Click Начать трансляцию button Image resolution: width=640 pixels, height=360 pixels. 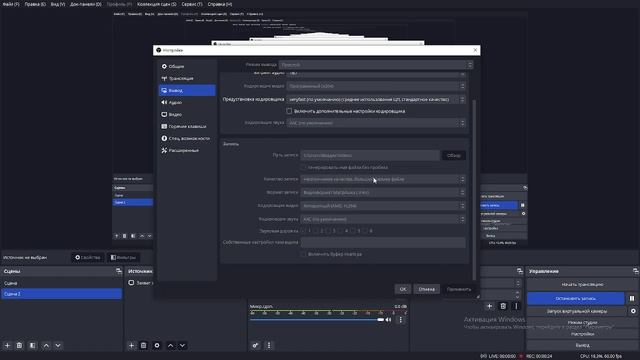(x=582, y=284)
